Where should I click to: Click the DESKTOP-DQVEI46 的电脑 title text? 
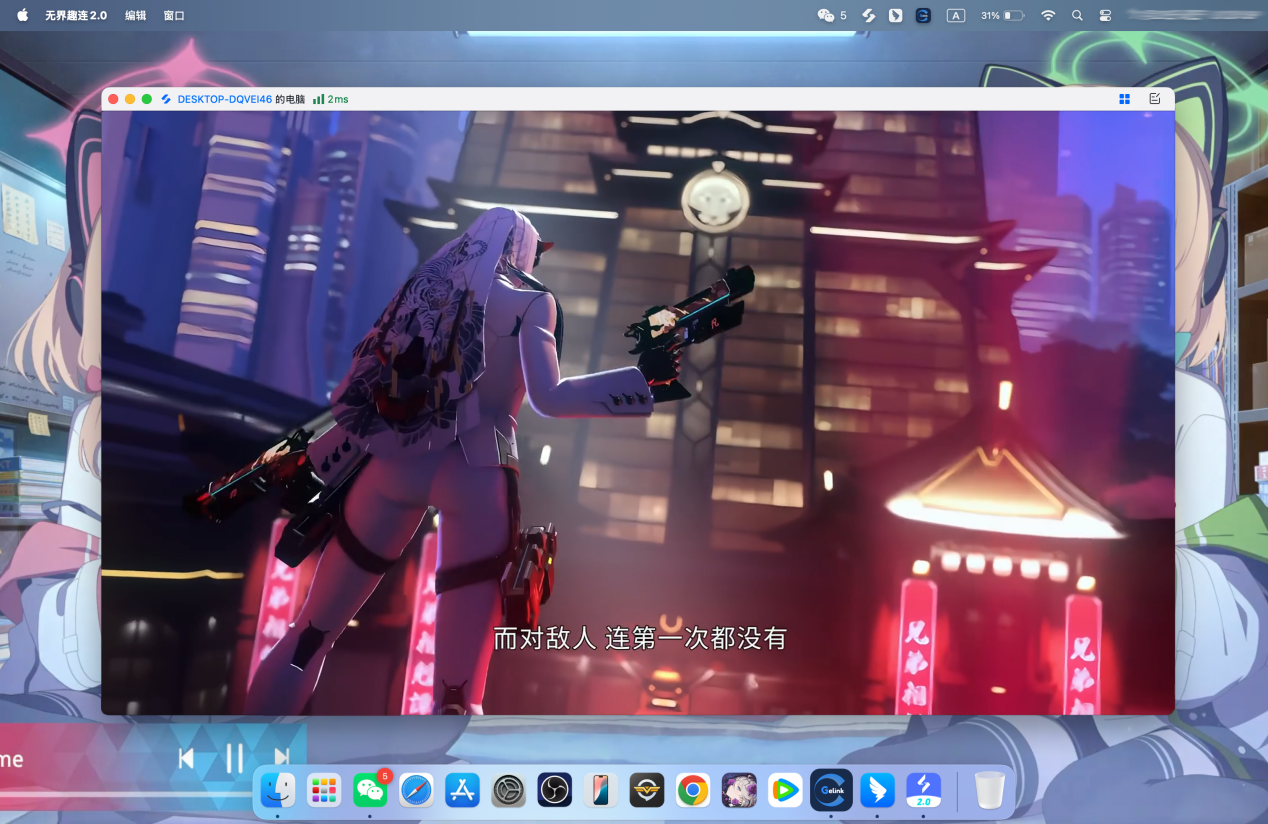(241, 99)
